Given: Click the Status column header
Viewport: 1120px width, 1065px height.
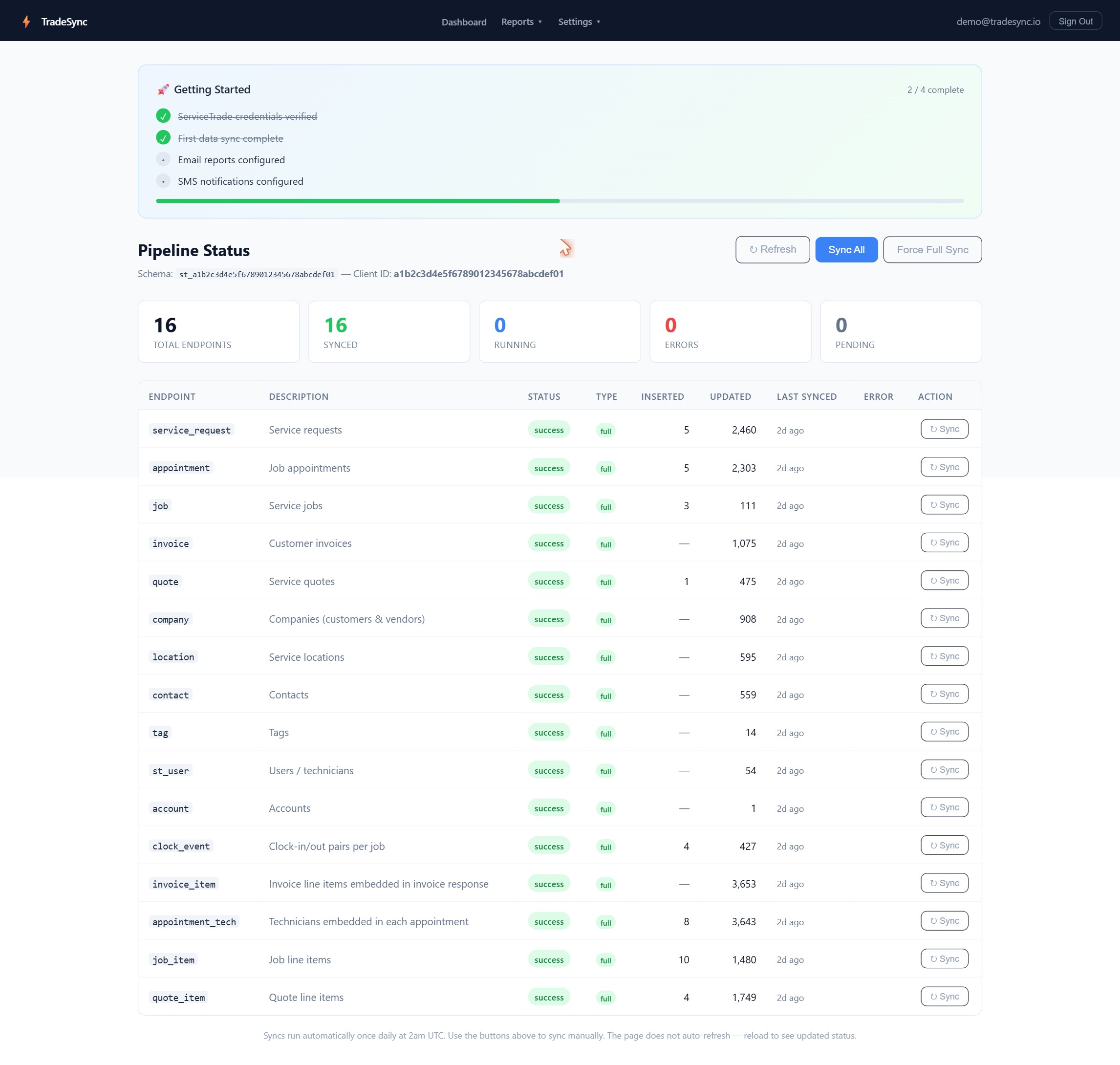Looking at the screenshot, I should [x=544, y=397].
